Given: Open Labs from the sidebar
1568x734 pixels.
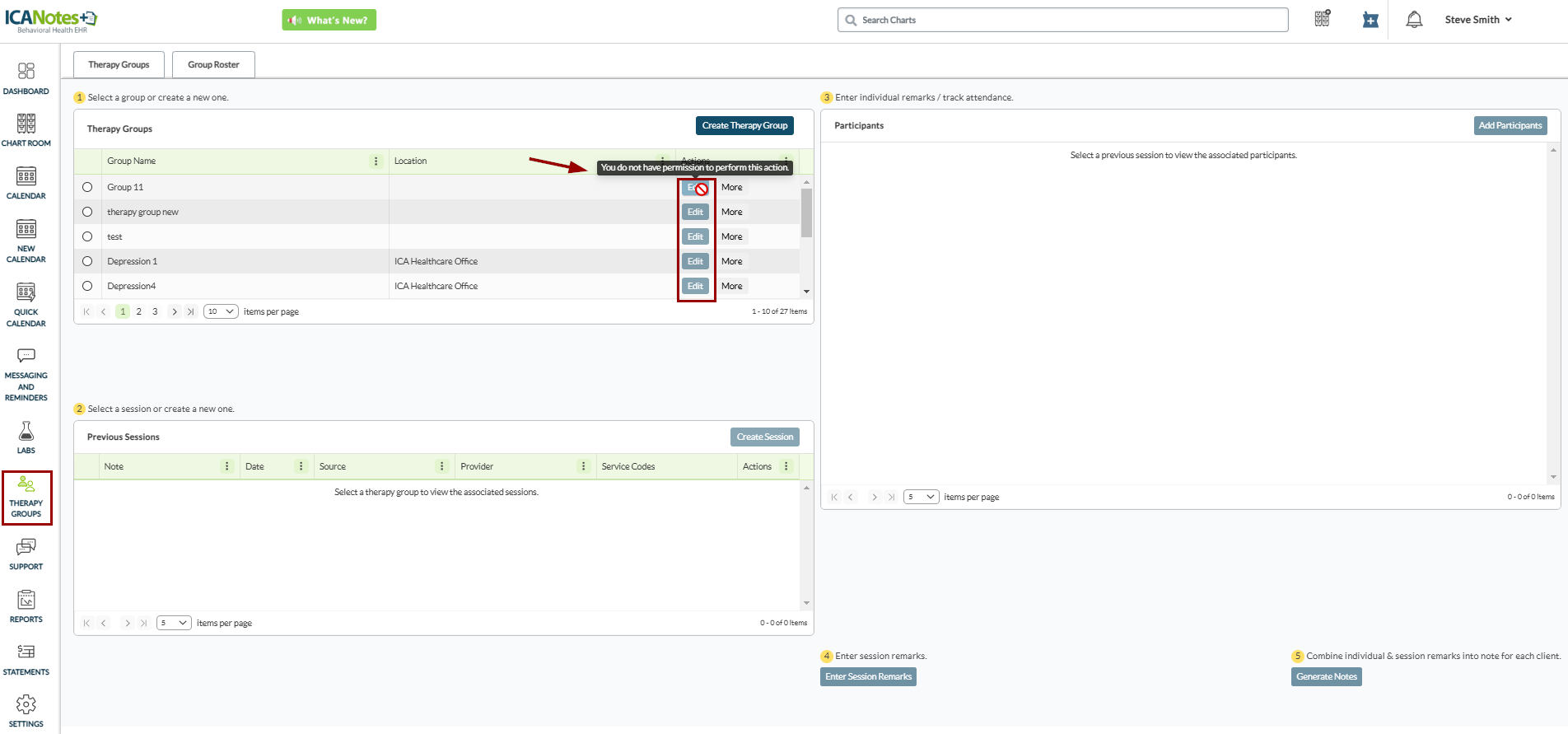Looking at the screenshot, I should (x=26, y=437).
